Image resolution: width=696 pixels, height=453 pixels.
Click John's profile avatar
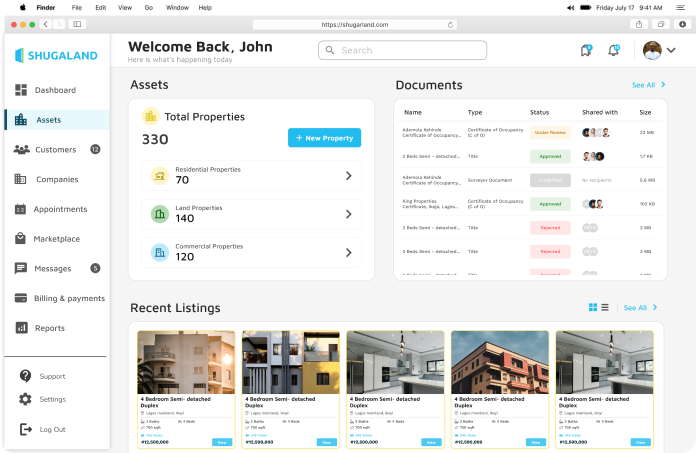[x=652, y=50]
